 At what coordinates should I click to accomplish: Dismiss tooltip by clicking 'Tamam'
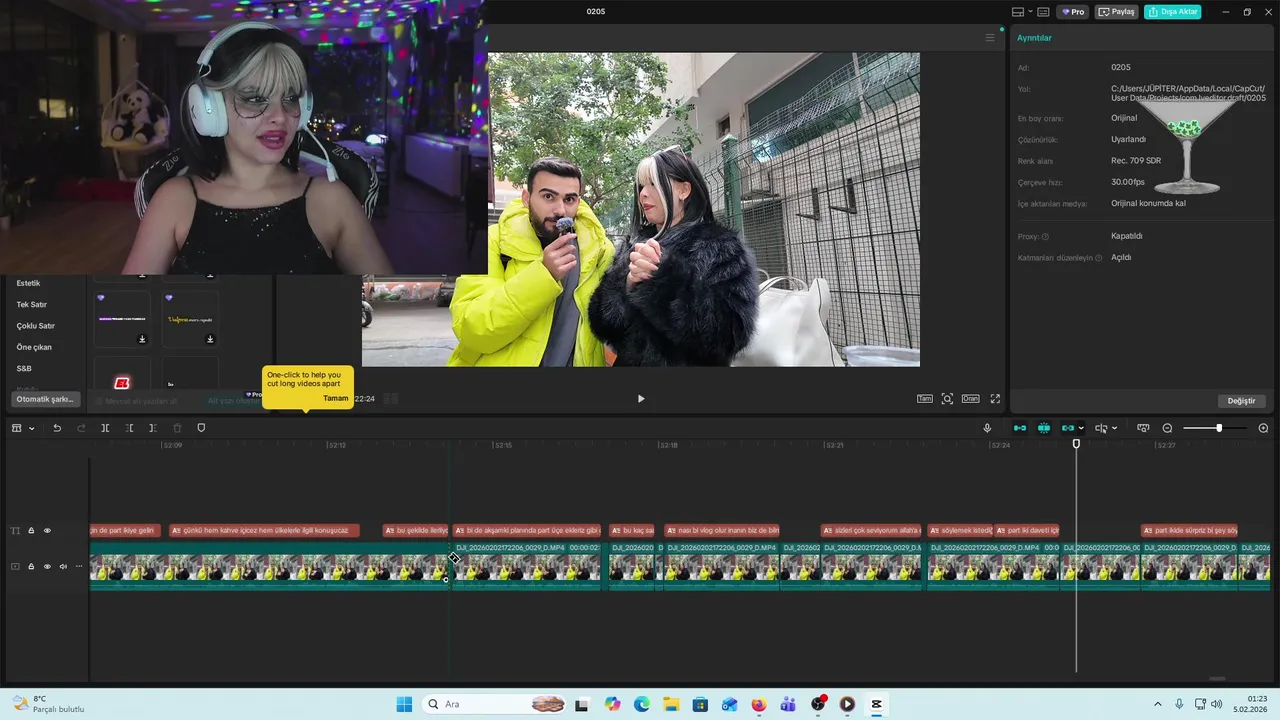[x=336, y=398]
